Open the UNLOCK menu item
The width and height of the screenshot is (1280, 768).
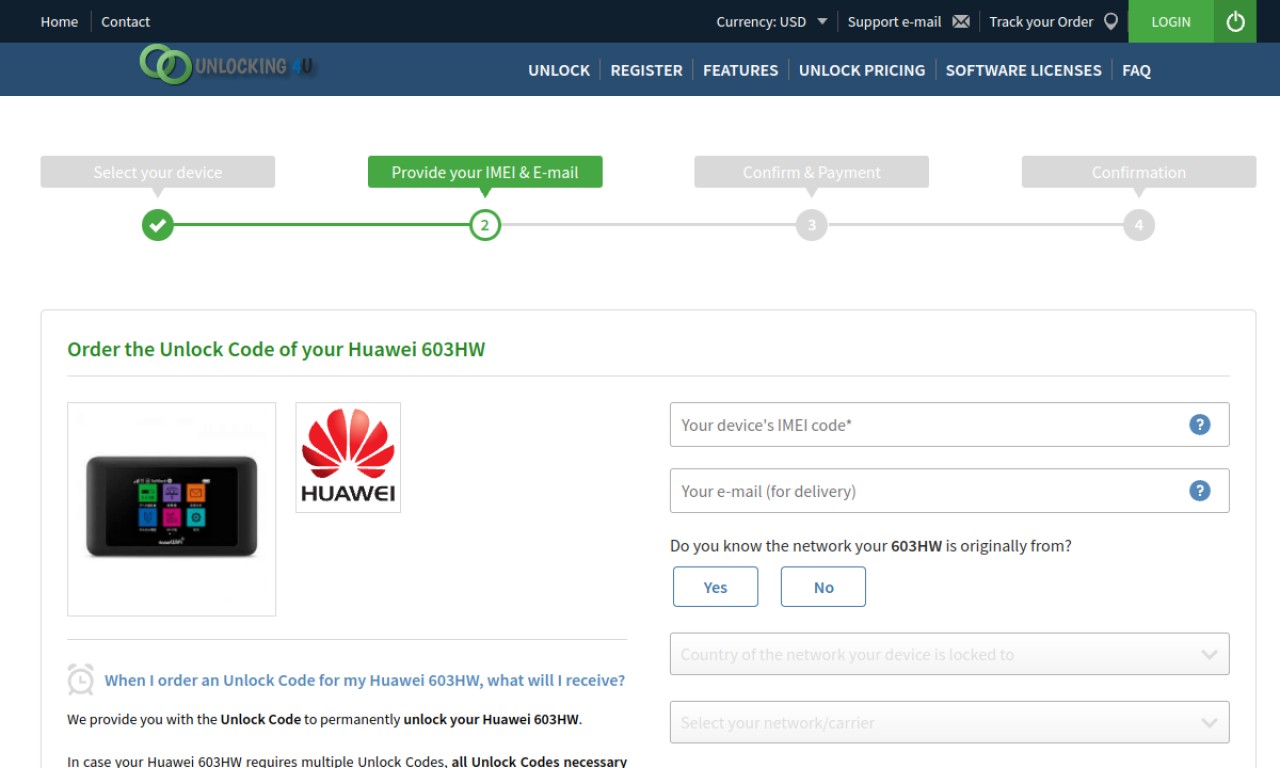[559, 70]
